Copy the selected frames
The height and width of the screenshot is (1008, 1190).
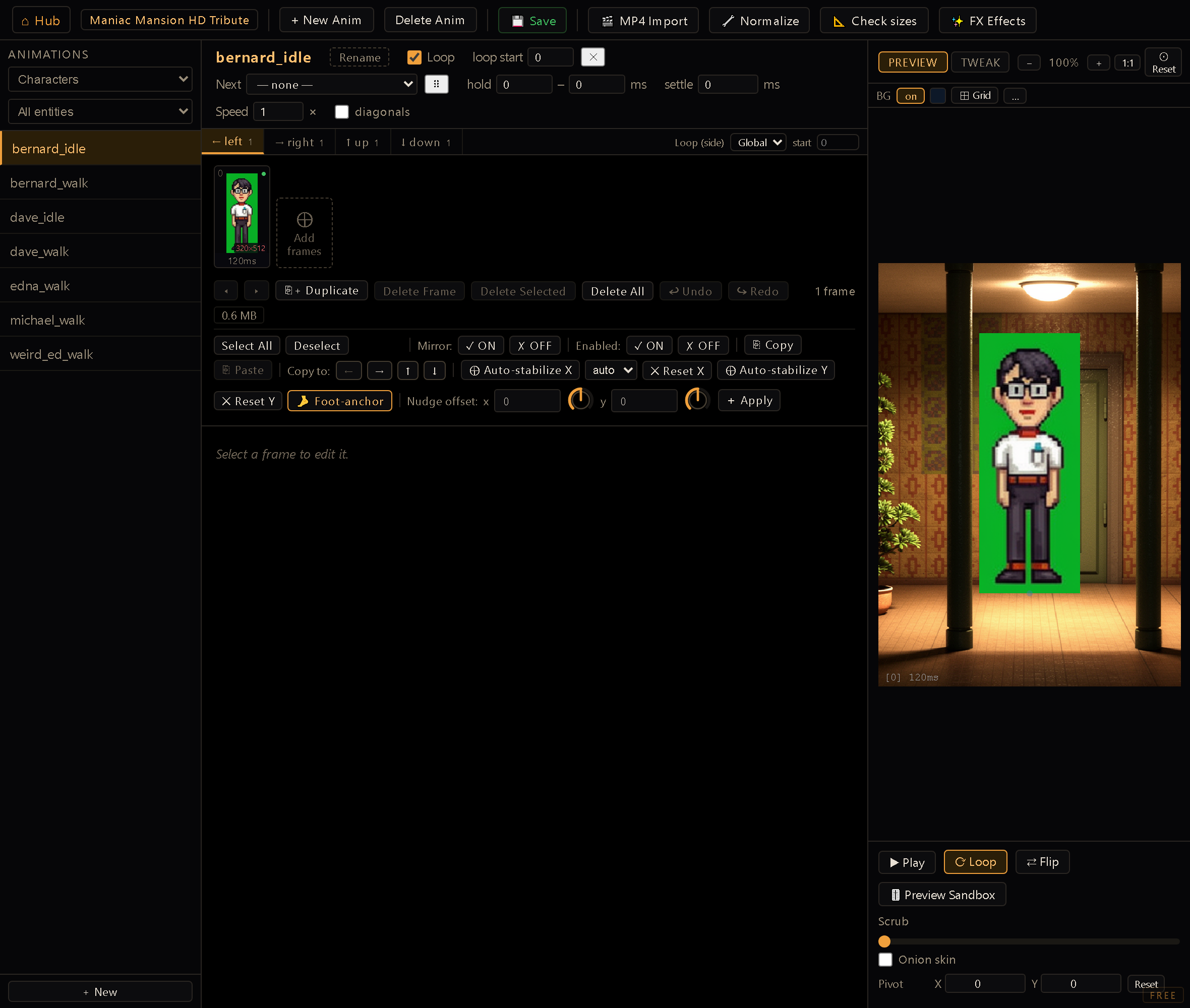pyautogui.click(x=773, y=345)
